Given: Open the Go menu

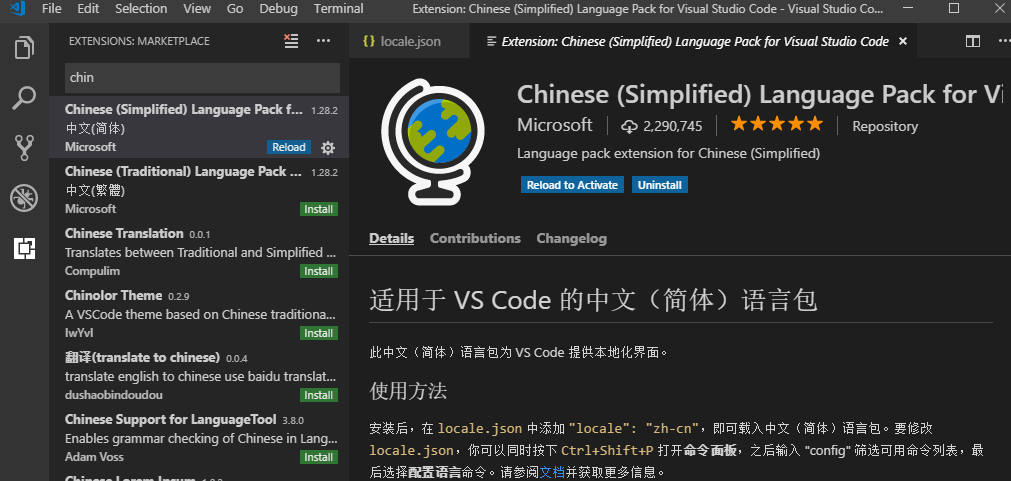Looking at the screenshot, I should click(235, 9).
